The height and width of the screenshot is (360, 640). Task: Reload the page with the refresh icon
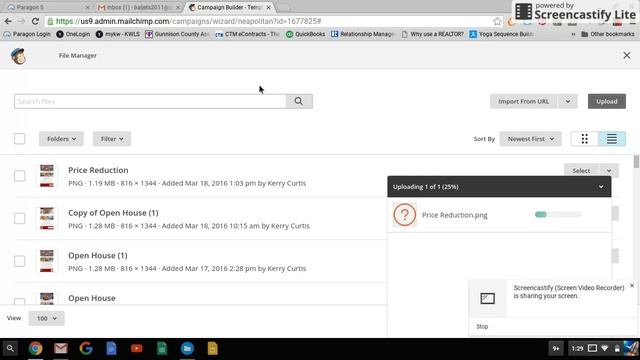(35, 21)
